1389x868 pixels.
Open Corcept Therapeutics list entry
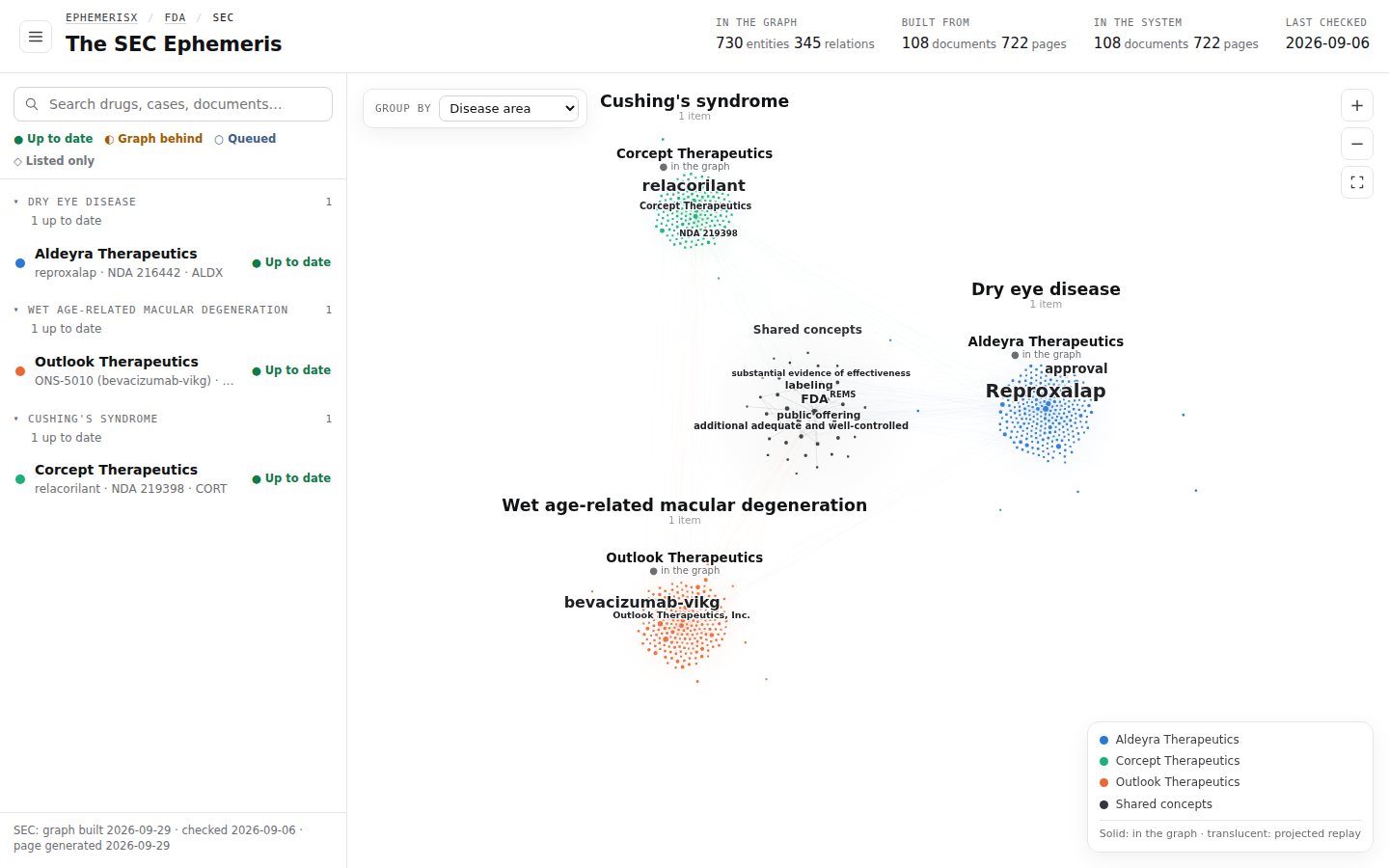(173, 481)
